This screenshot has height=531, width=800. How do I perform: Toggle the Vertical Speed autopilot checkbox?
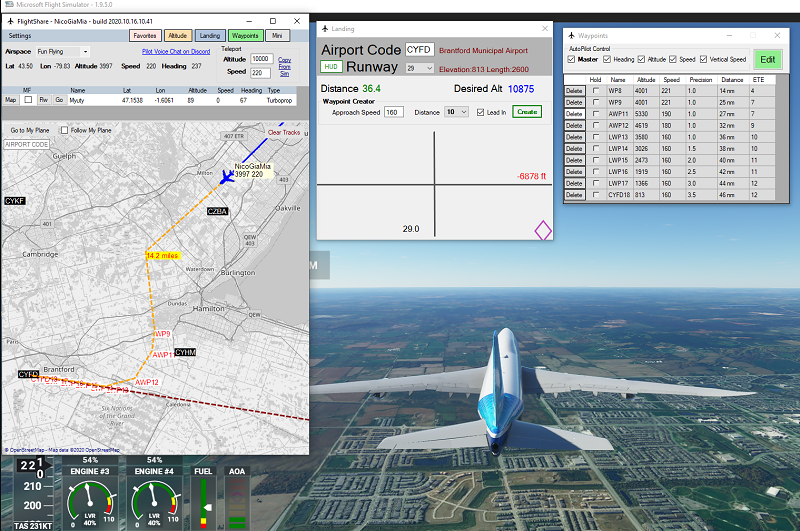(704, 60)
